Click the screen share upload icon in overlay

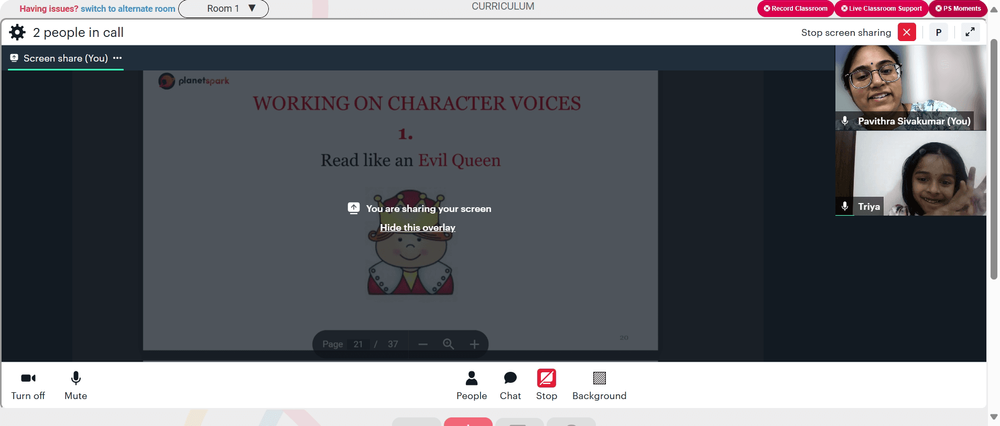[x=354, y=209]
